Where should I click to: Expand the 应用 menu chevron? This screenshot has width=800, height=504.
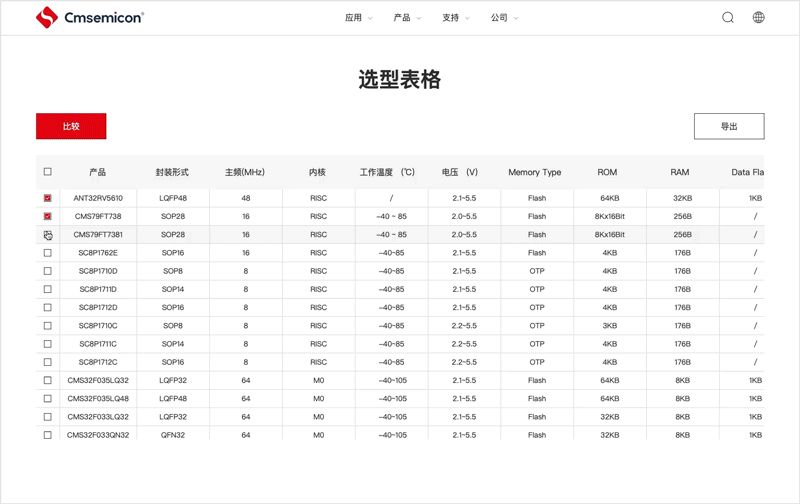pyautogui.click(x=370, y=18)
